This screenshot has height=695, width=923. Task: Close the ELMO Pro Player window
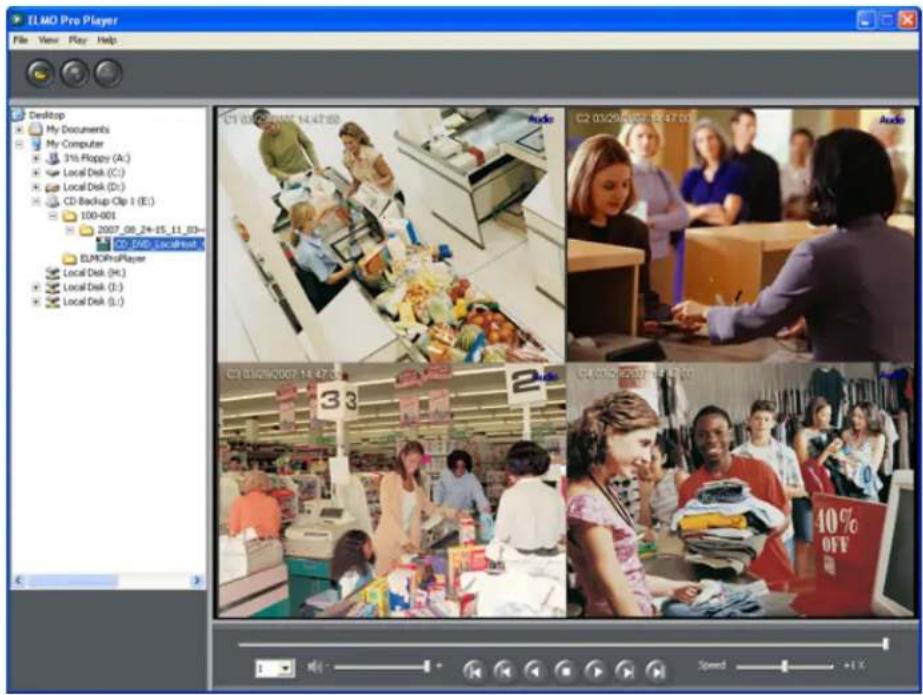click(x=907, y=21)
